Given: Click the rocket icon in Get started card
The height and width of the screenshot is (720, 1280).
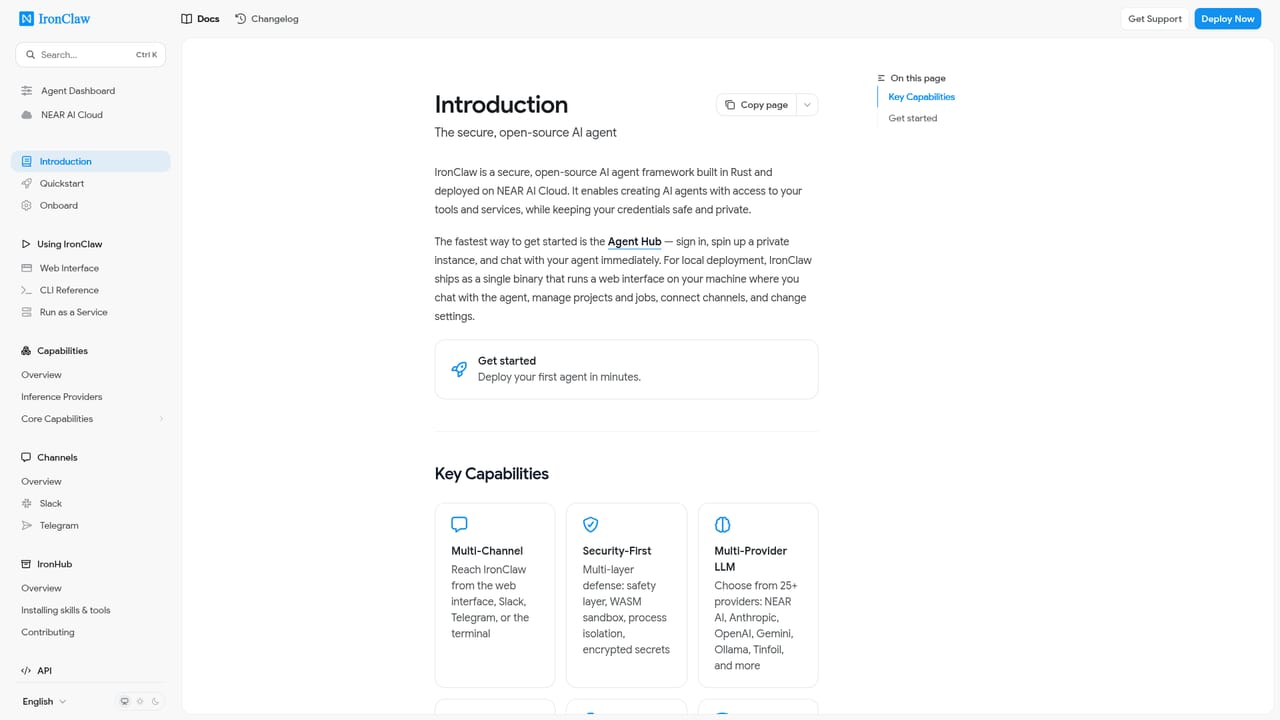Looking at the screenshot, I should click(459, 369).
